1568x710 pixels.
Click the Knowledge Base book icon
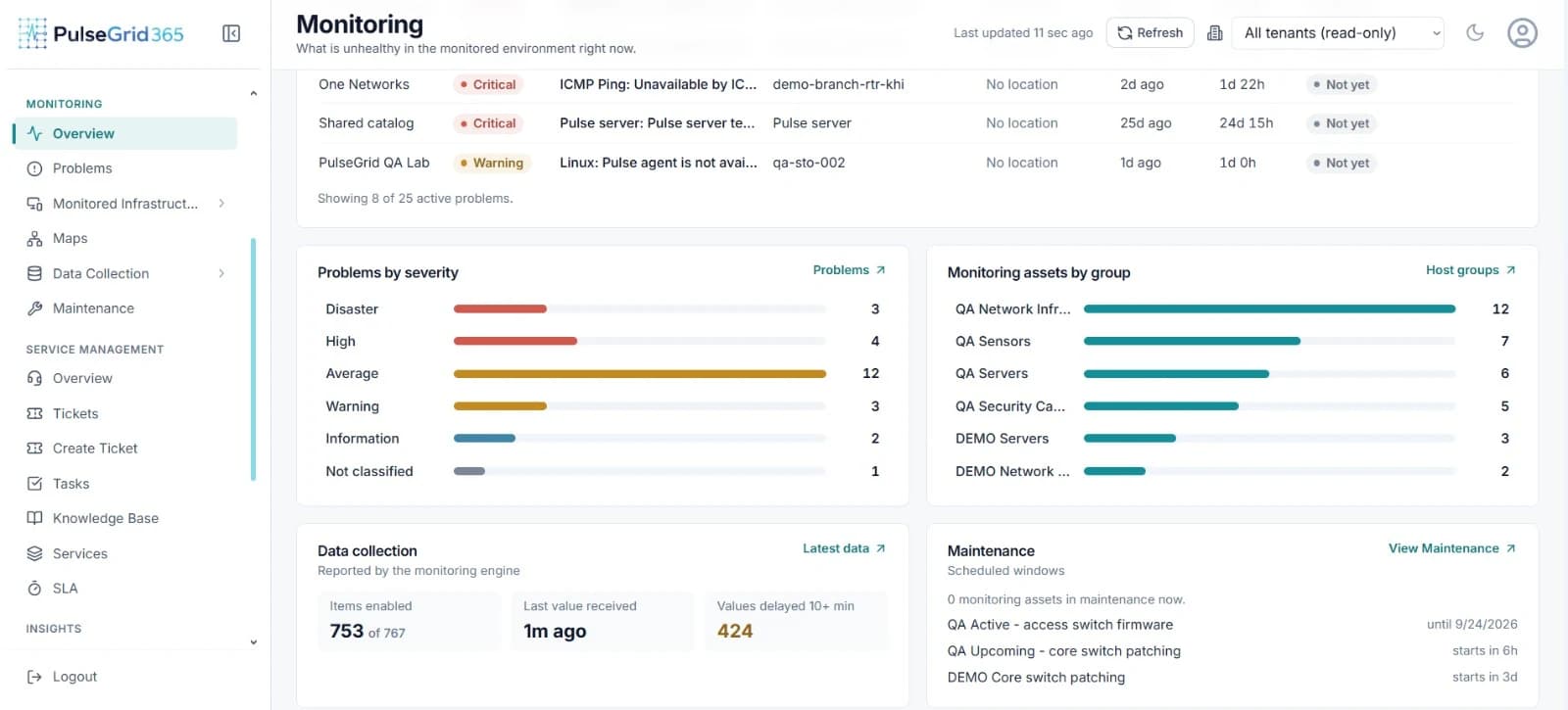click(x=34, y=518)
